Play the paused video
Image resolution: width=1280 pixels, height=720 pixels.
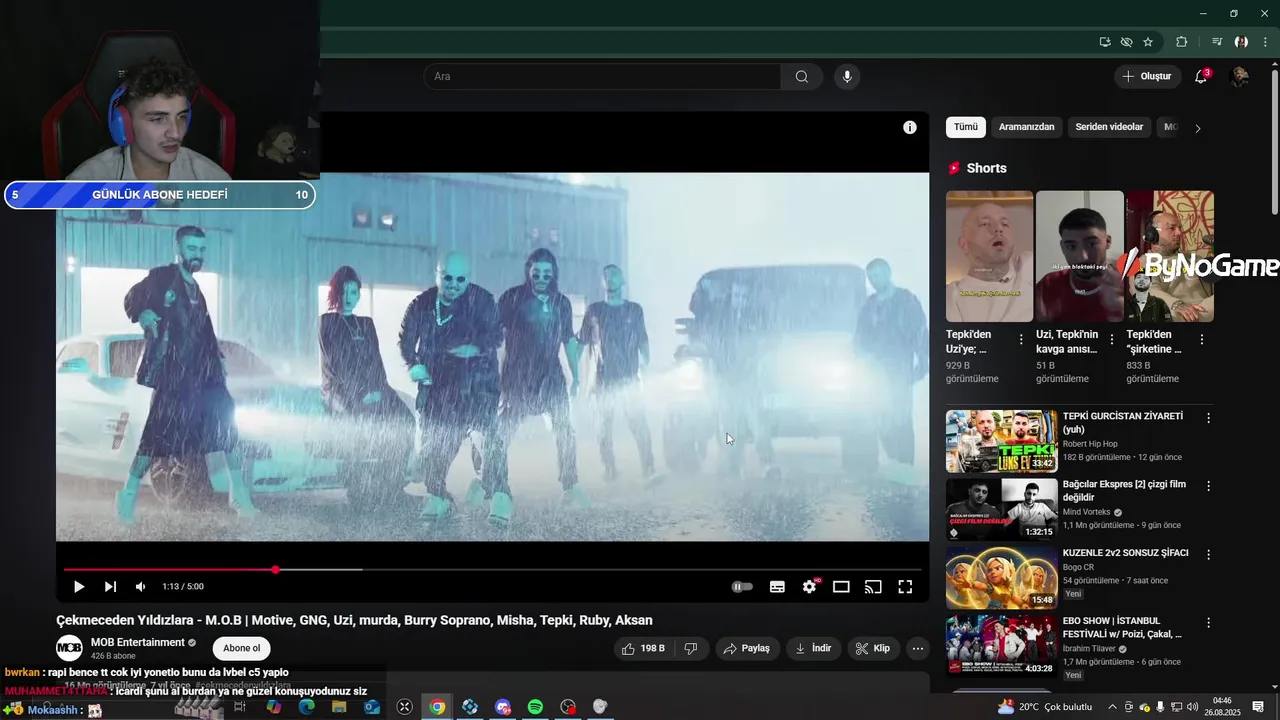tap(79, 587)
